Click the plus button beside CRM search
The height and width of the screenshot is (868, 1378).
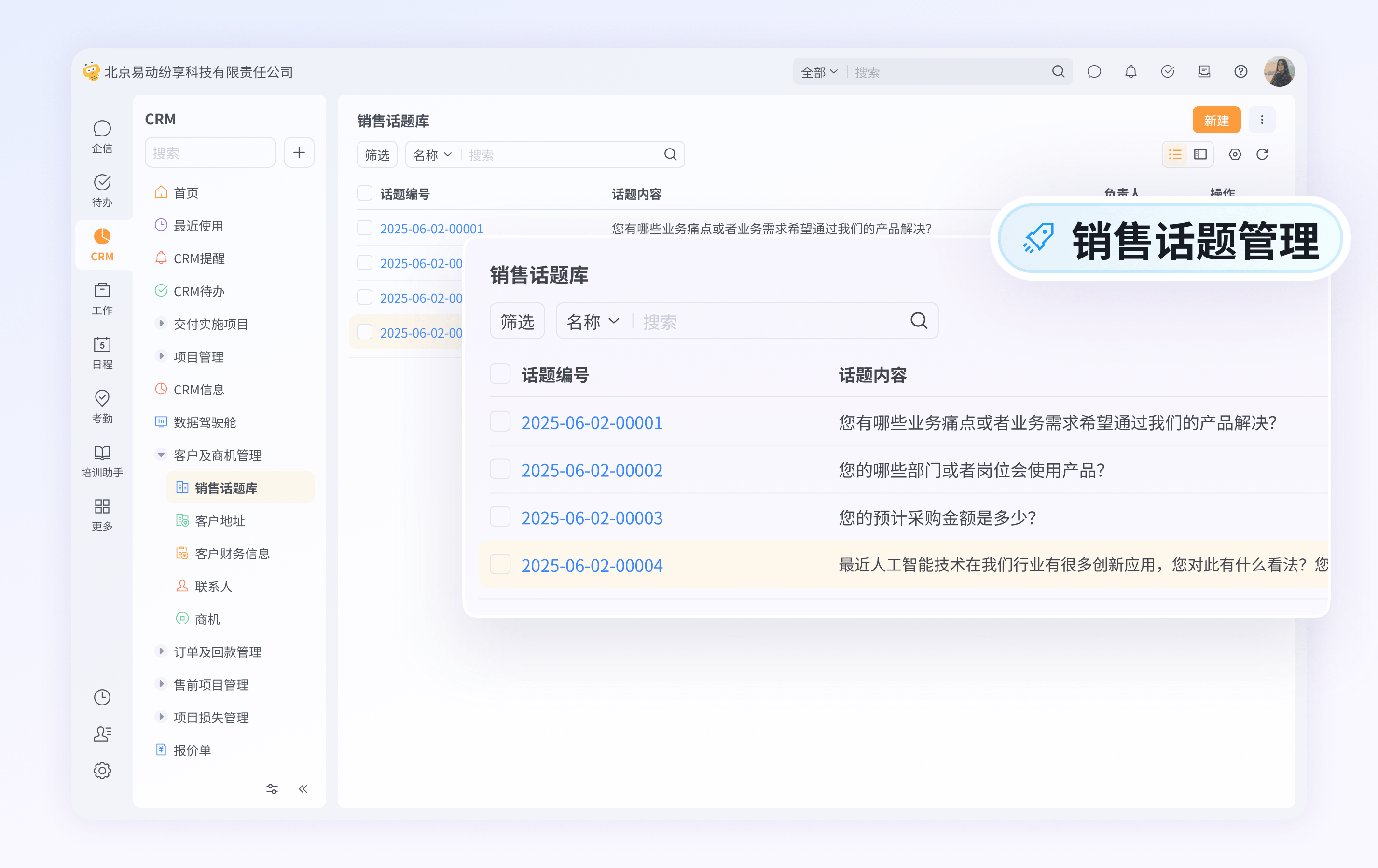tap(299, 153)
